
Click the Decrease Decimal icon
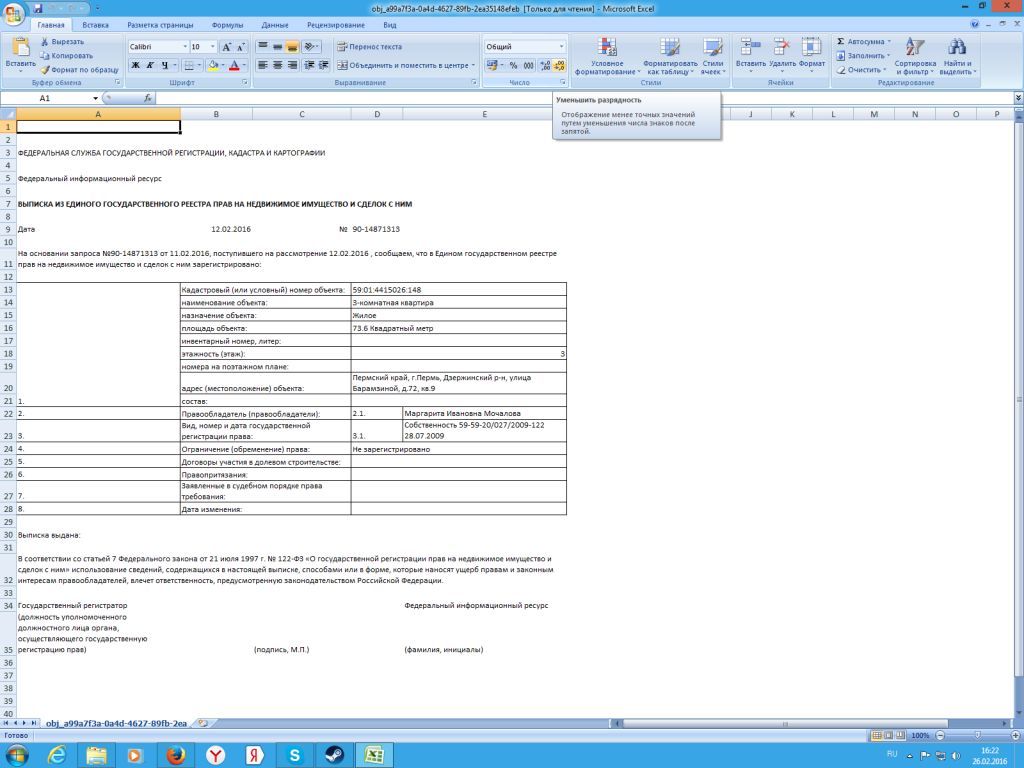560,65
